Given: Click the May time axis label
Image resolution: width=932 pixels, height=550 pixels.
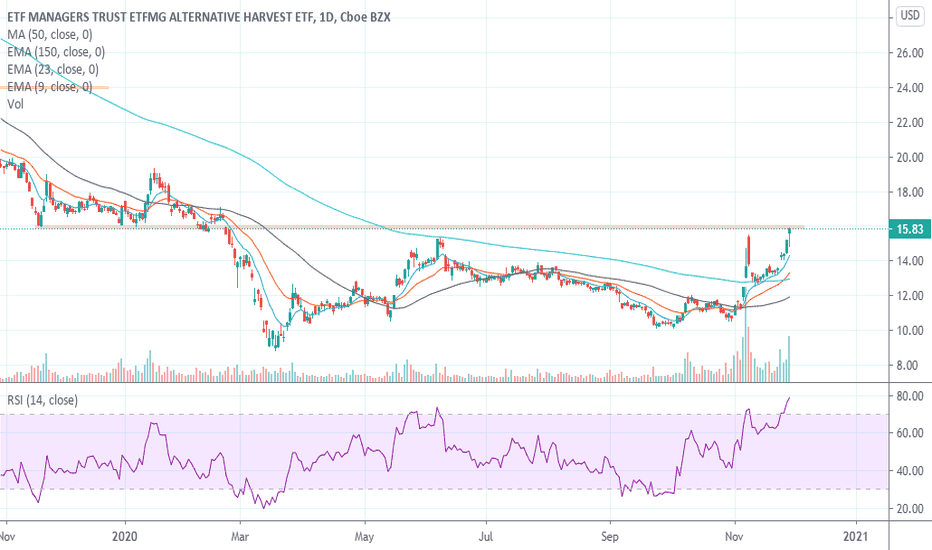Looking at the screenshot, I should (364, 536).
